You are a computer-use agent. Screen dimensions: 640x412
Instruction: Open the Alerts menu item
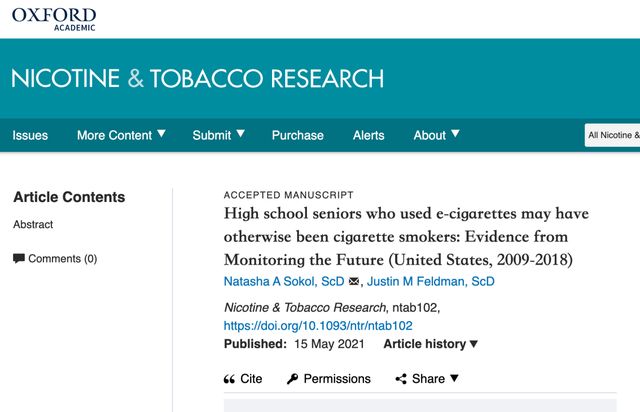pos(368,135)
